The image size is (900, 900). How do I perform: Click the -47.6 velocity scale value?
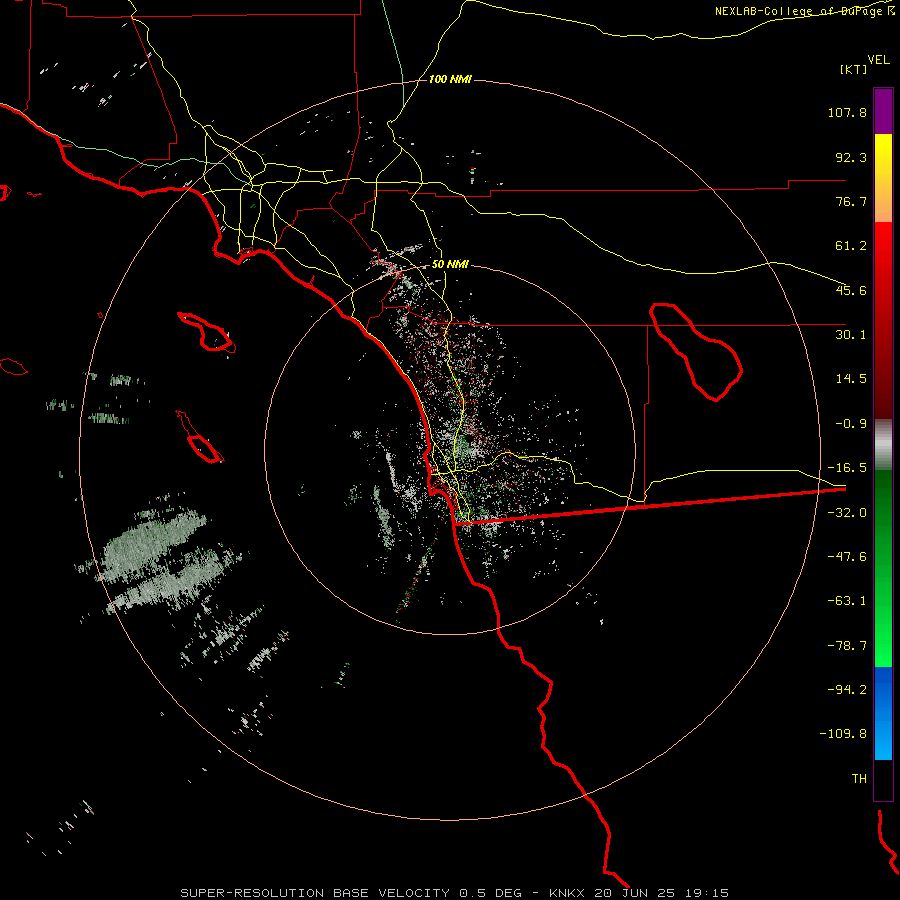click(x=847, y=557)
